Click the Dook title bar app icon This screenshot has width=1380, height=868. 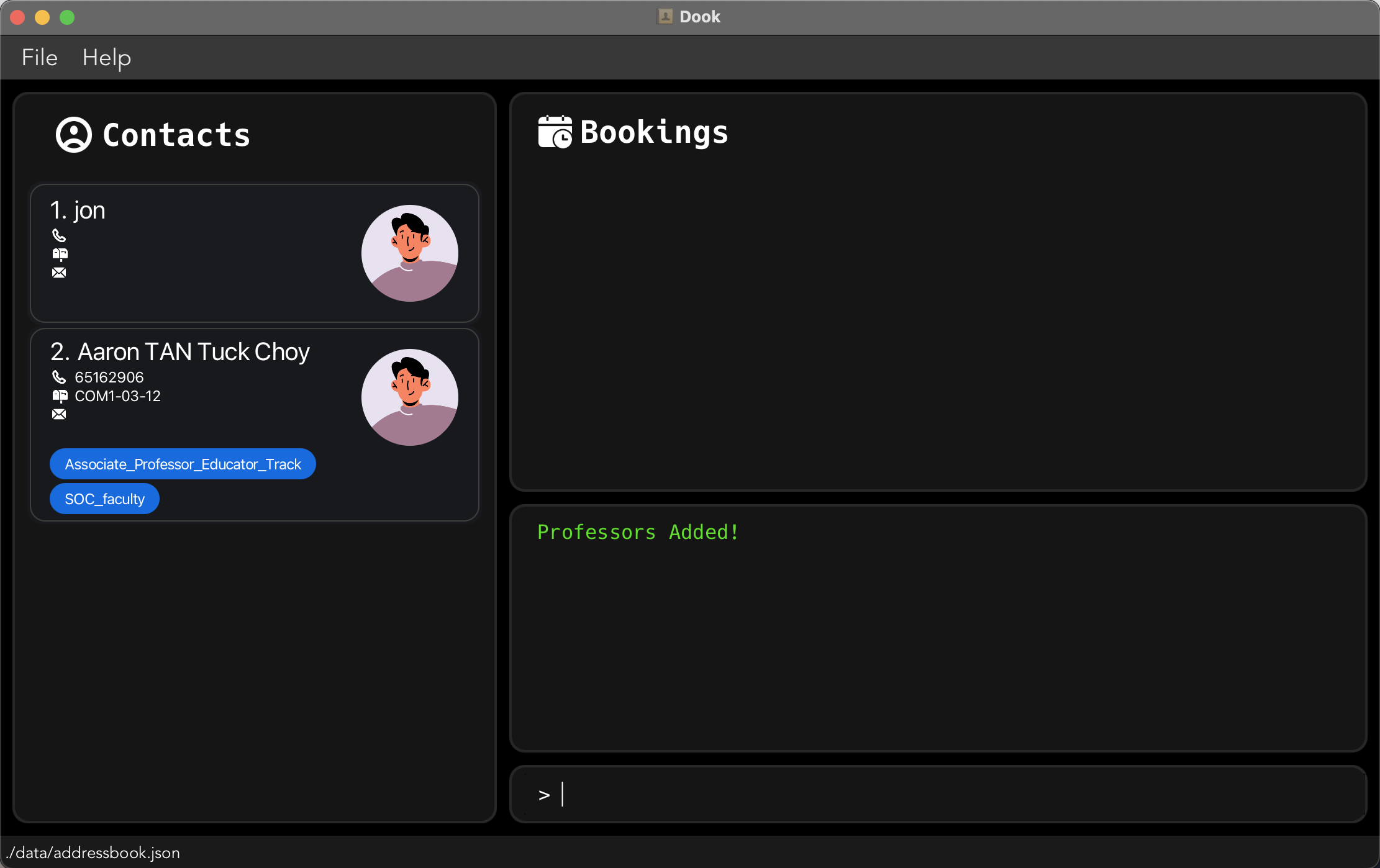click(x=665, y=17)
